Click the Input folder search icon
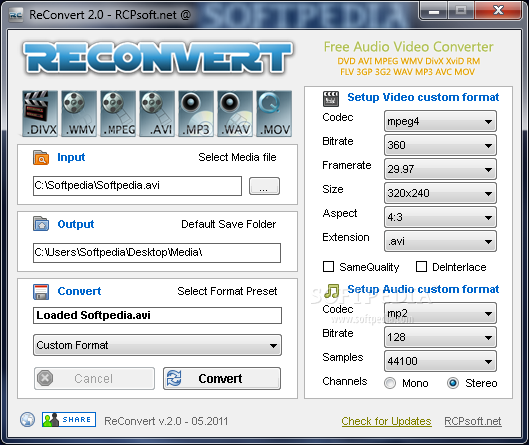 [x=41, y=158]
